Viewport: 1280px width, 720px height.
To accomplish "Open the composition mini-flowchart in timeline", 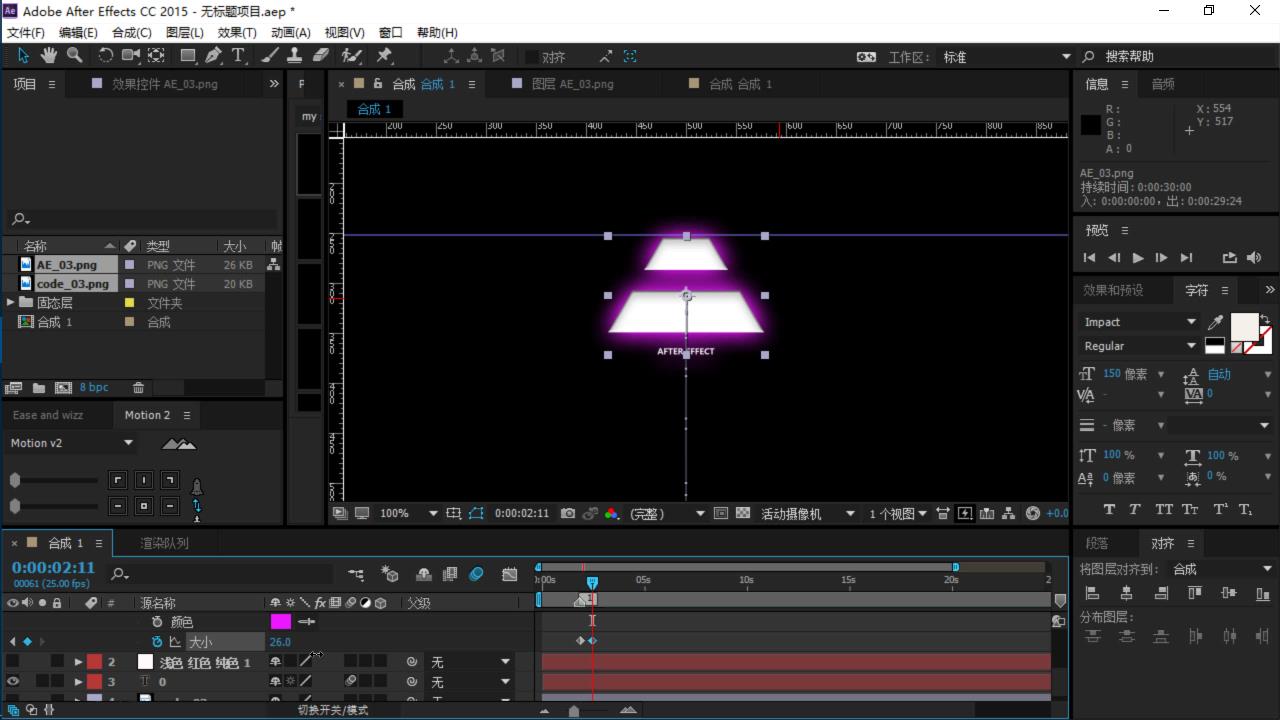I will [356, 574].
